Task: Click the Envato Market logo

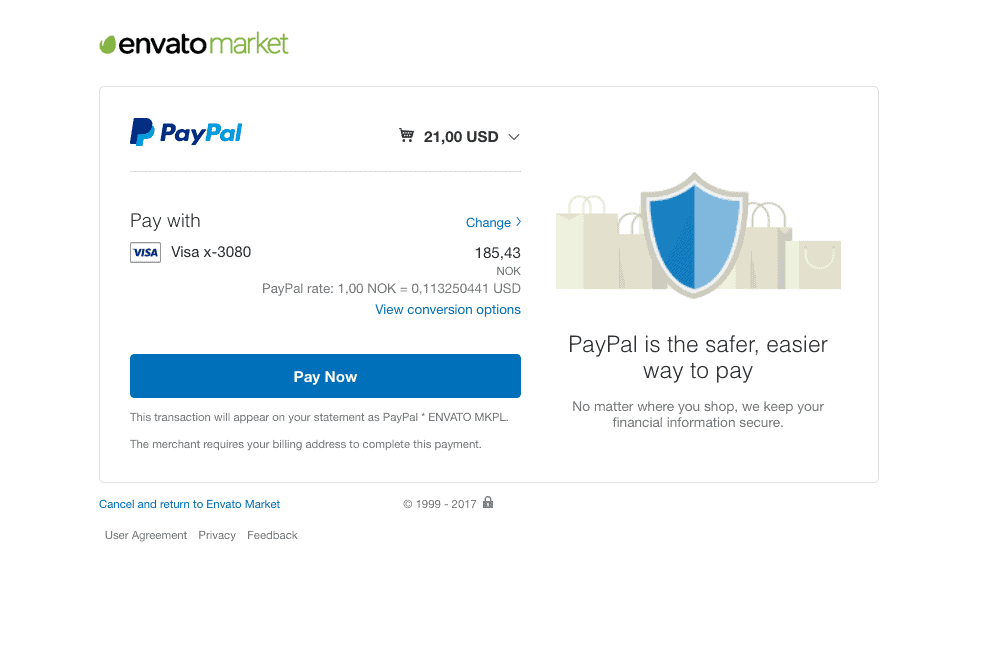Action: pos(194,44)
